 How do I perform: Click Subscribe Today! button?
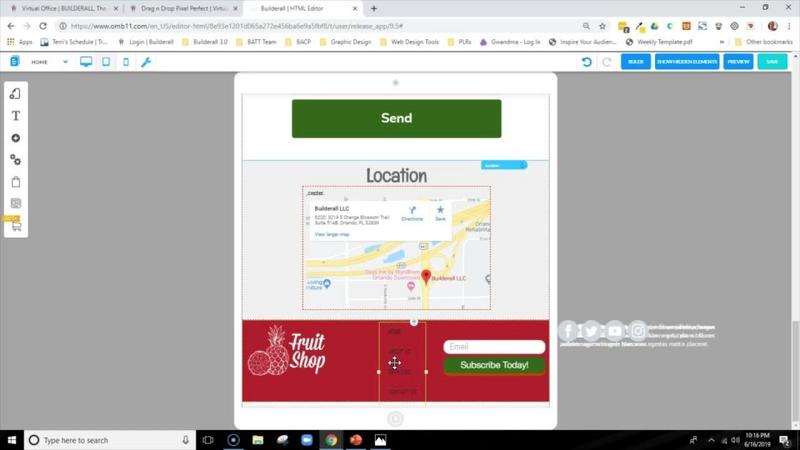coord(494,365)
